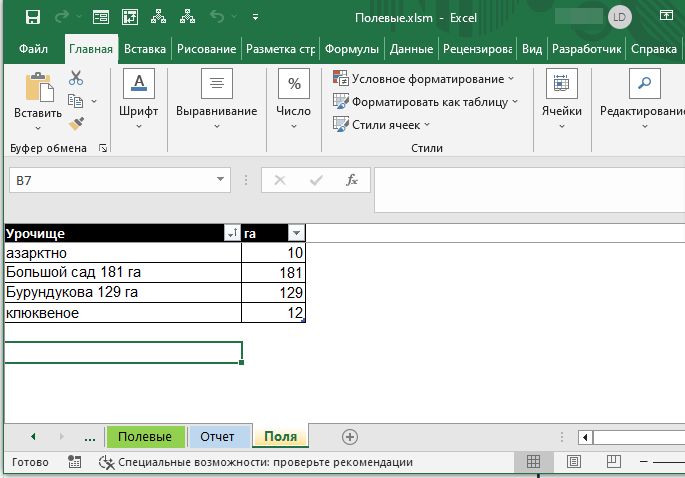The width and height of the screenshot is (685, 478).
Task: Open the Ячейки cells group
Action: [x=562, y=99]
